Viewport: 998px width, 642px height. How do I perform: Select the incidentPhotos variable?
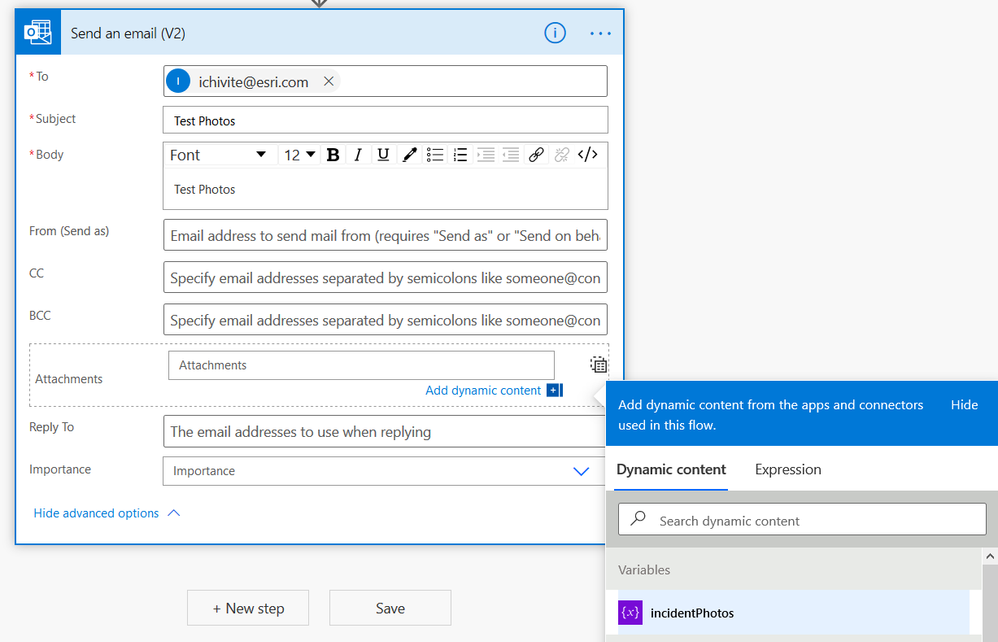pyautogui.click(x=793, y=613)
